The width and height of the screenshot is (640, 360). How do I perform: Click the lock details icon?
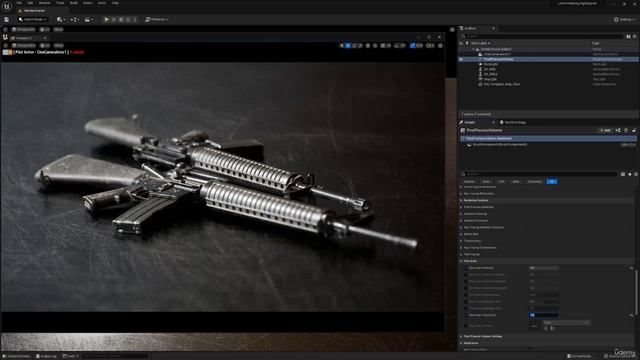point(634,130)
